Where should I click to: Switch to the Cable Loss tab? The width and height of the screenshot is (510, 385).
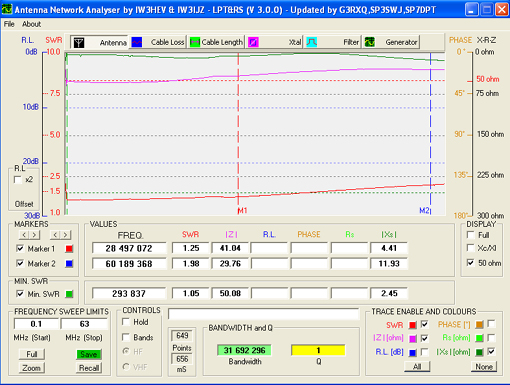click(x=157, y=42)
